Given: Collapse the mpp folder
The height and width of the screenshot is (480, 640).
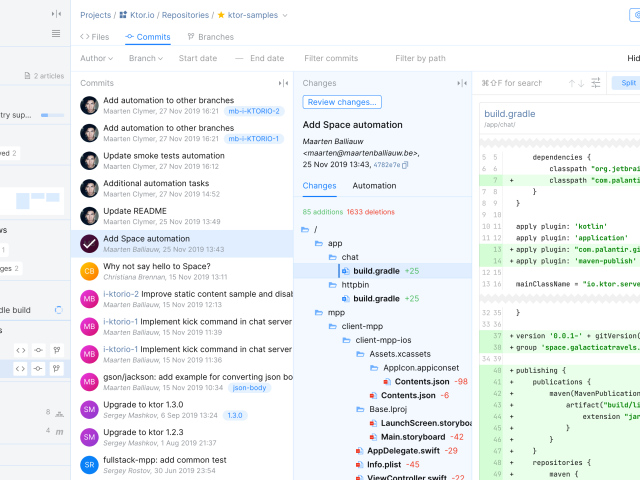Looking at the screenshot, I should pos(319,313).
